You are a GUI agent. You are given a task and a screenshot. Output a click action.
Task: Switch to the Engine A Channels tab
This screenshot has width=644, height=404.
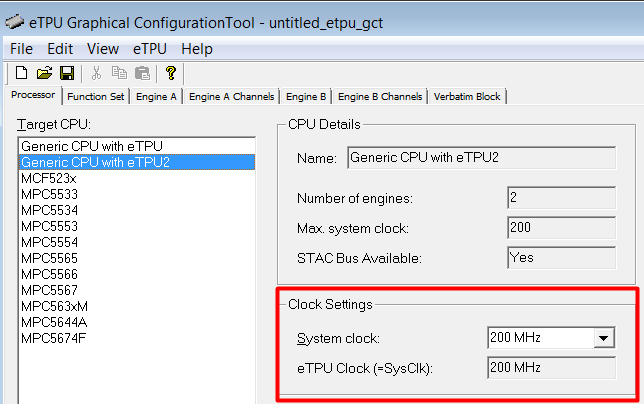(231, 96)
